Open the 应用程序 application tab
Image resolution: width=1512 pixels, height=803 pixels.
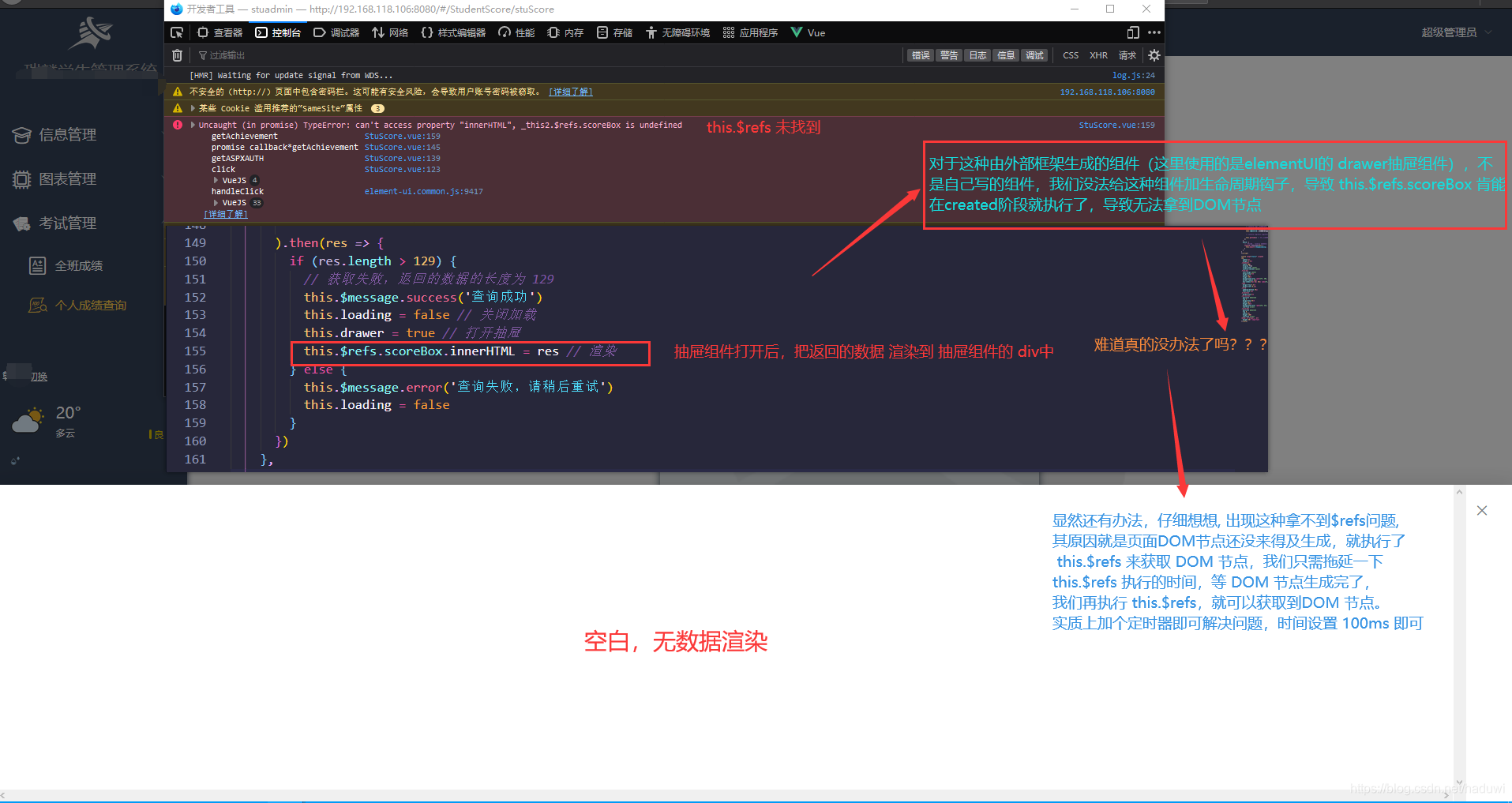750,32
